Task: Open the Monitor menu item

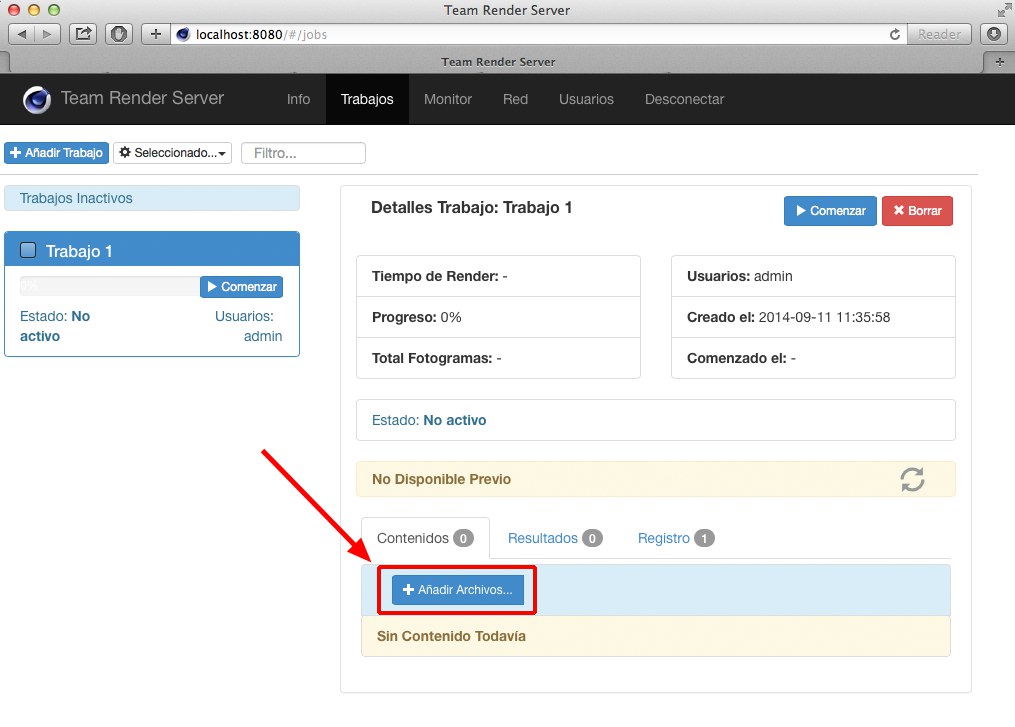Action: pyautogui.click(x=447, y=99)
